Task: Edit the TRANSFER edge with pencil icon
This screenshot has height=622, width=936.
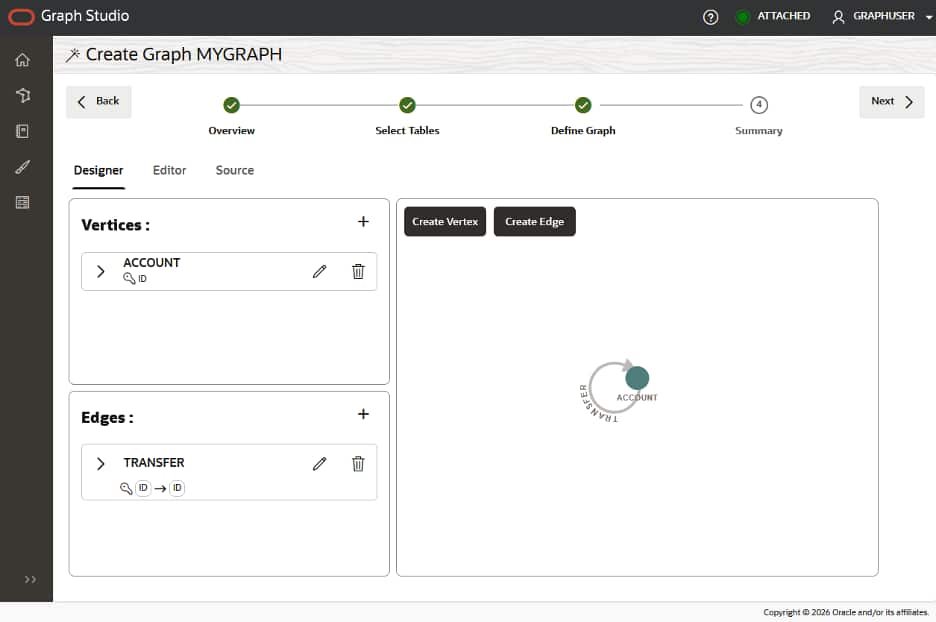Action: point(319,464)
